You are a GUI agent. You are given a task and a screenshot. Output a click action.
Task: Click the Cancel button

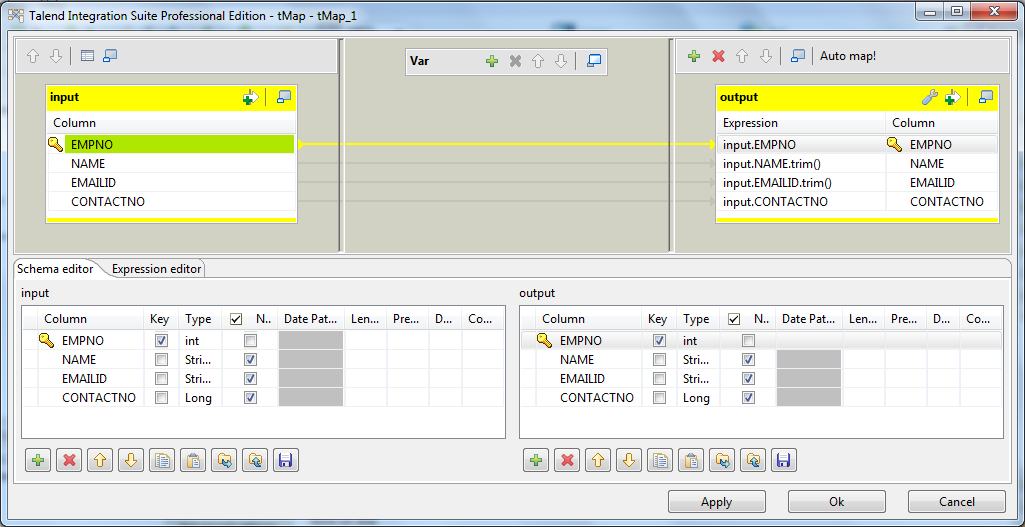[957, 502]
